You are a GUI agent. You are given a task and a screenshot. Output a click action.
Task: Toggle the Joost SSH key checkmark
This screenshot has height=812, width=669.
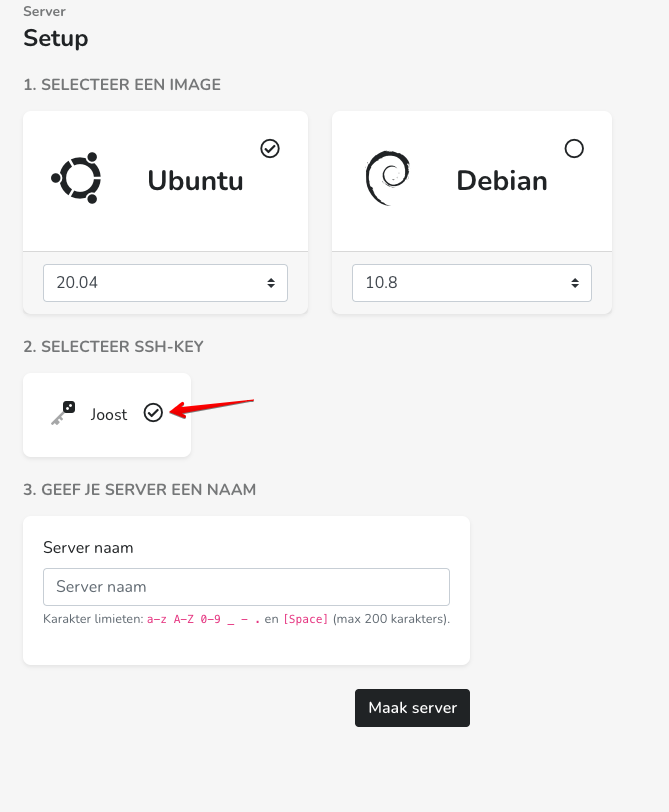pos(153,413)
